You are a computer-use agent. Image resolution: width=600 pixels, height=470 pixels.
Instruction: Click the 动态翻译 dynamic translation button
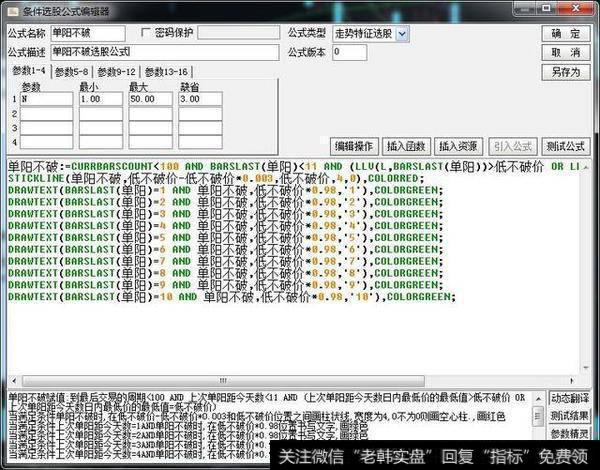point(571,398)
